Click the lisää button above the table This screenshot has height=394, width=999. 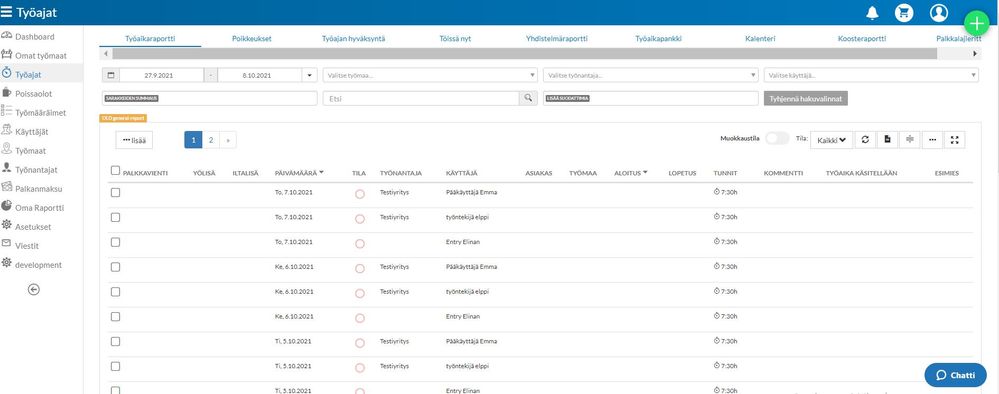(x=134, y=140)
